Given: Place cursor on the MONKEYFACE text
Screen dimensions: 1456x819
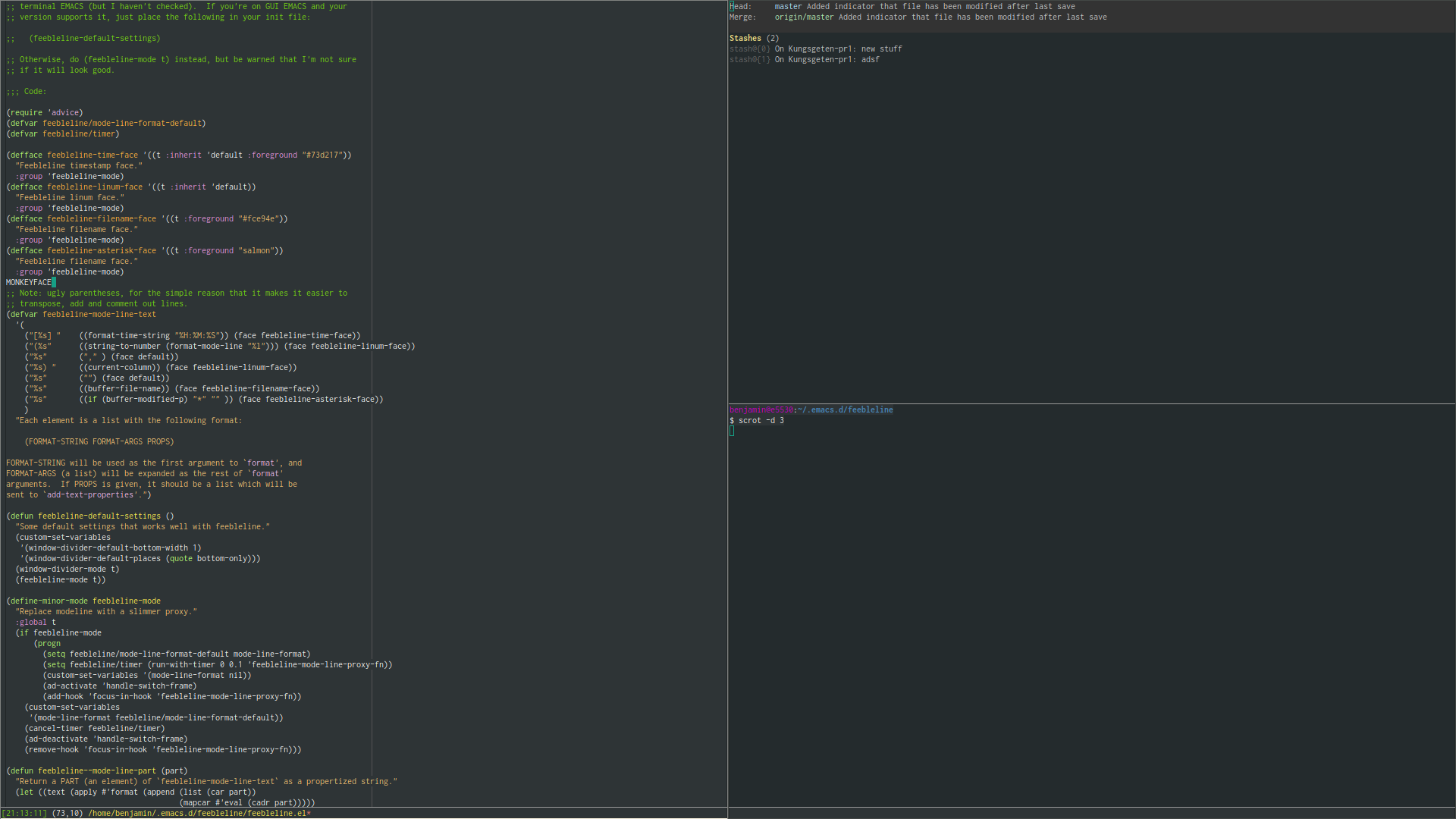Looking at the screenshot, I should (x=29, y=282).
